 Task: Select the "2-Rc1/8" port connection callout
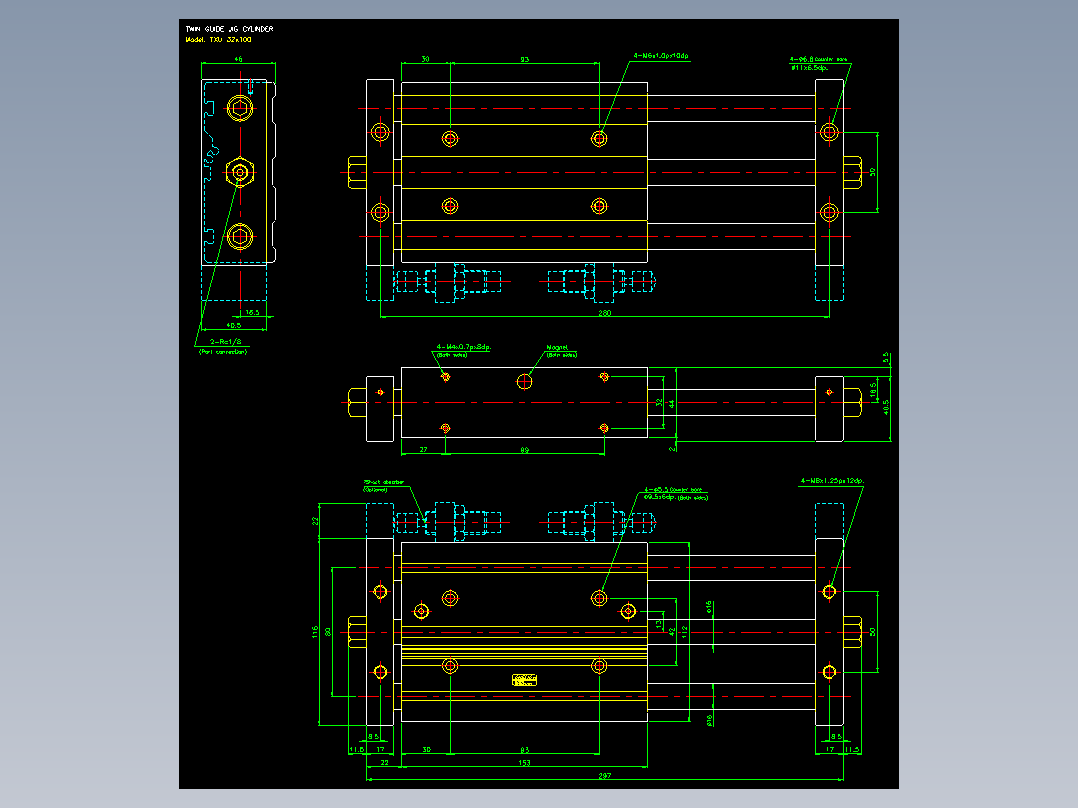[x=226, y=342]
